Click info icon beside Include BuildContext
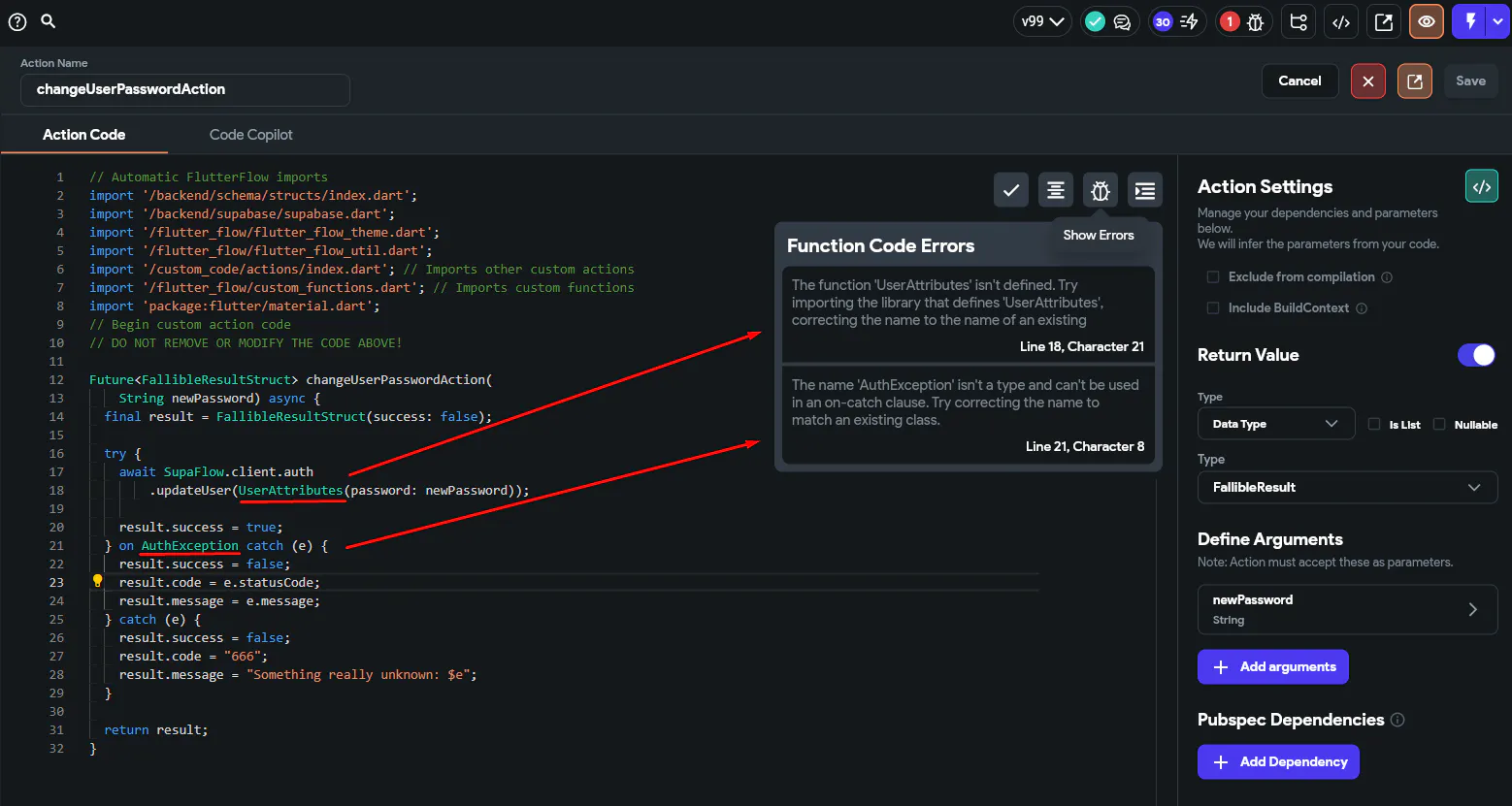1512x806 pixels. click(x=1362, y=308)
